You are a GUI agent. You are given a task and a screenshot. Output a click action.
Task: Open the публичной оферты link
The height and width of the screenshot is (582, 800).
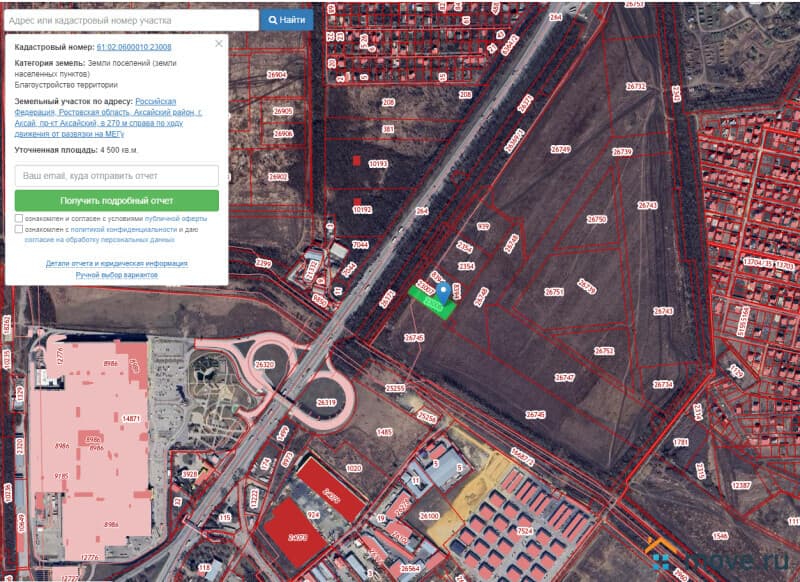point(176,218)
